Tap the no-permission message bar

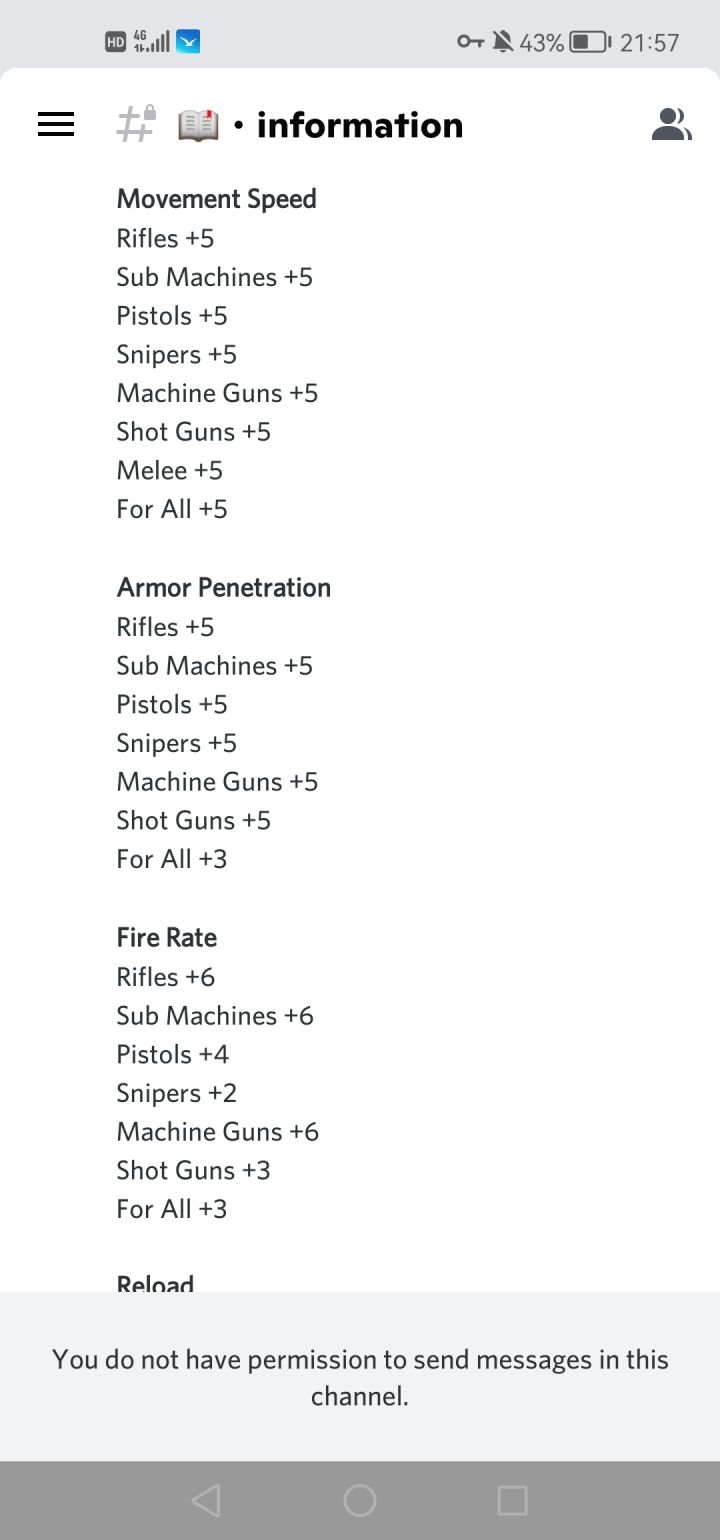point(360,1377)
